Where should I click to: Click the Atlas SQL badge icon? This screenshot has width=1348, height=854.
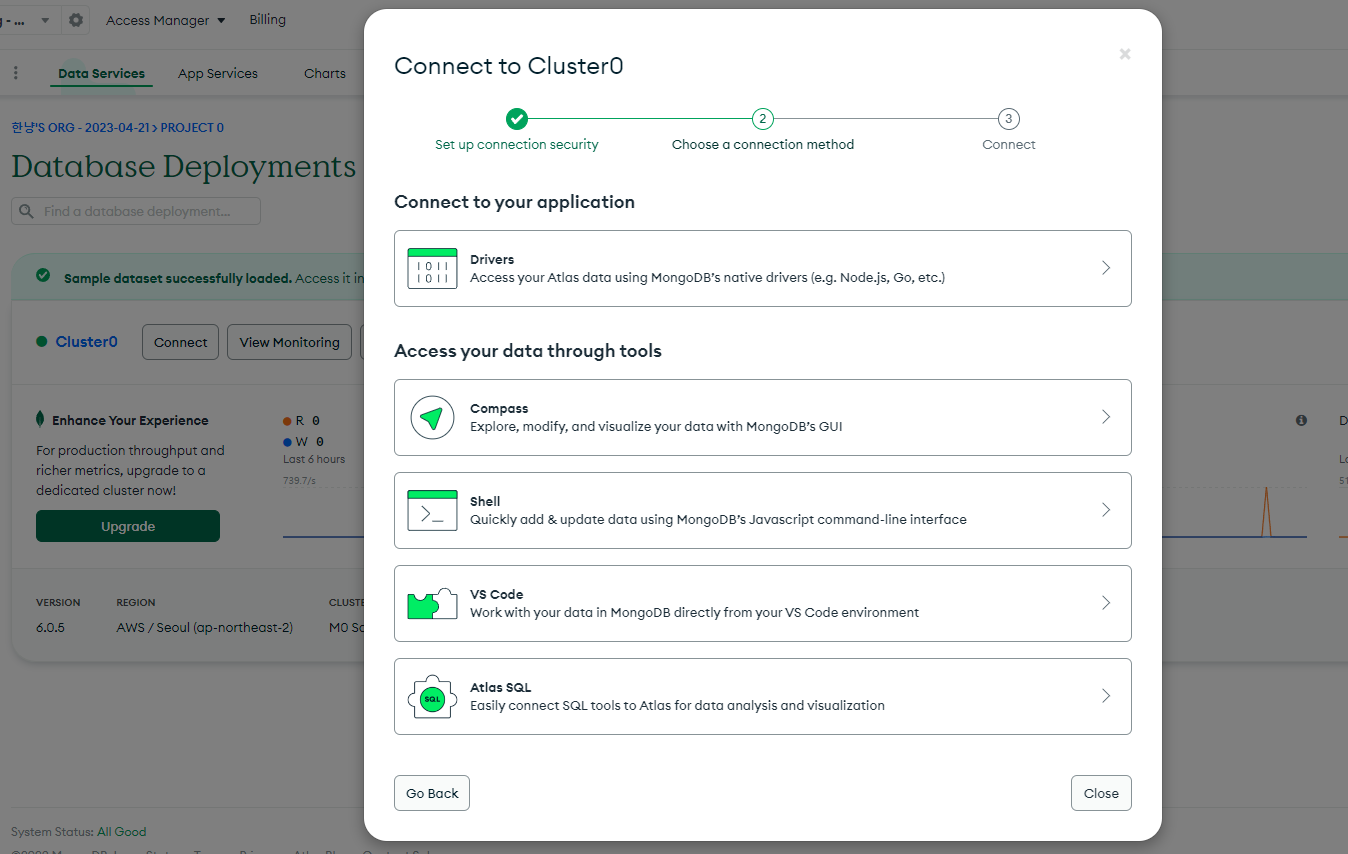(x=432, y=697)
